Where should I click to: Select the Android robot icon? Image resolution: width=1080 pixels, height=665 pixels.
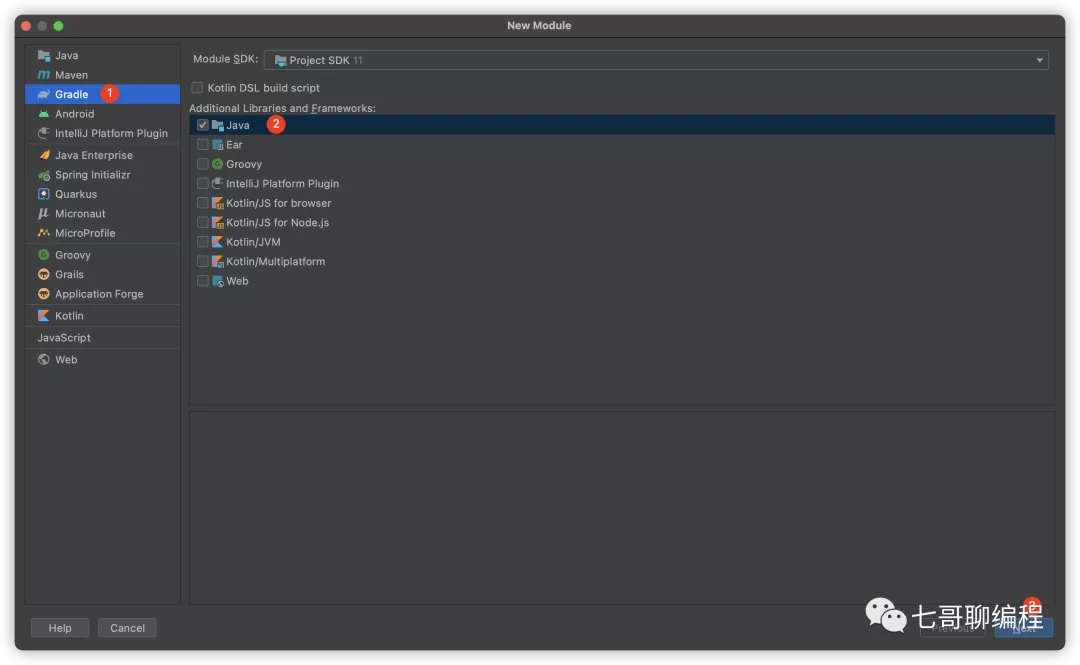44,114
